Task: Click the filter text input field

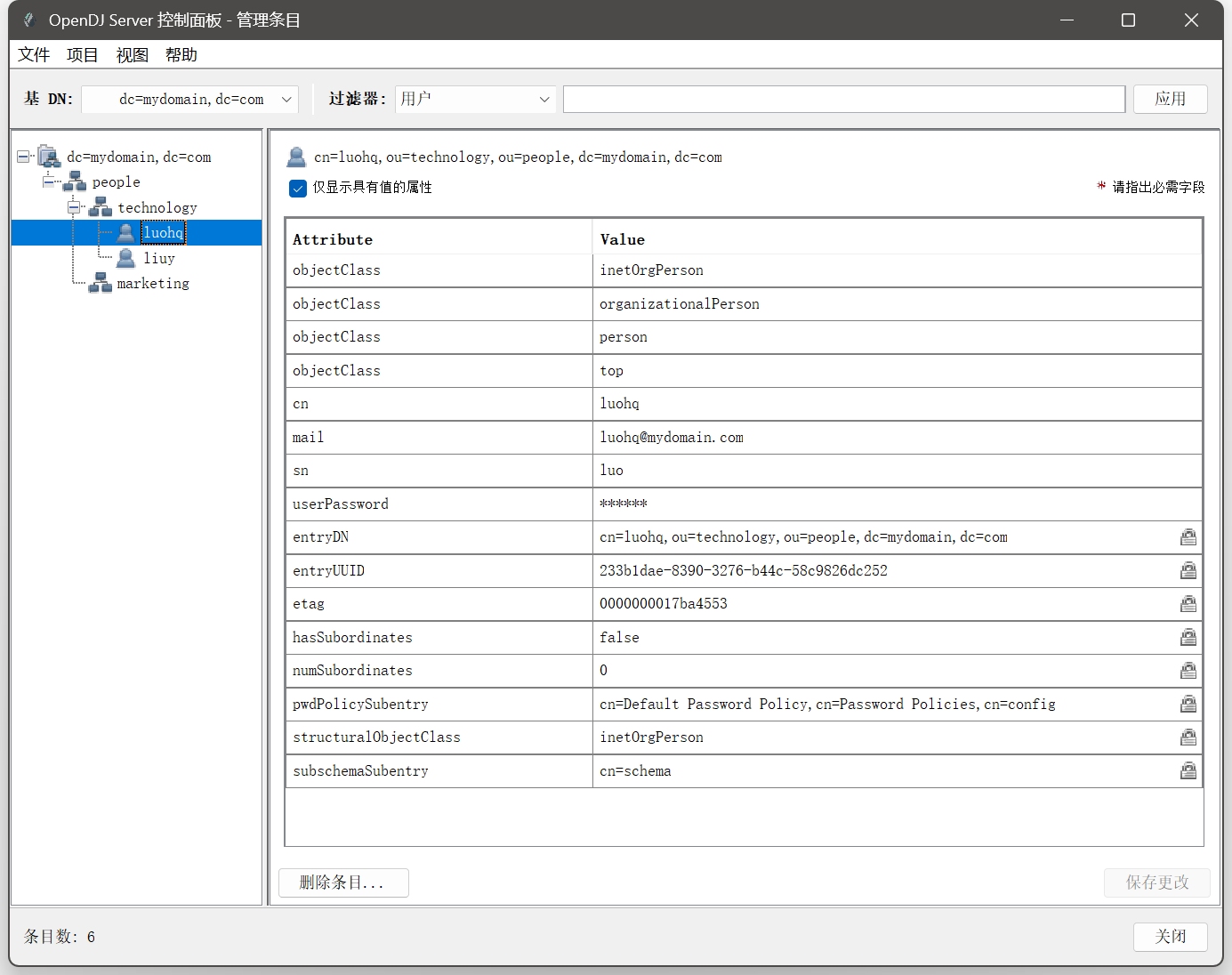Action: click(844, 99)
